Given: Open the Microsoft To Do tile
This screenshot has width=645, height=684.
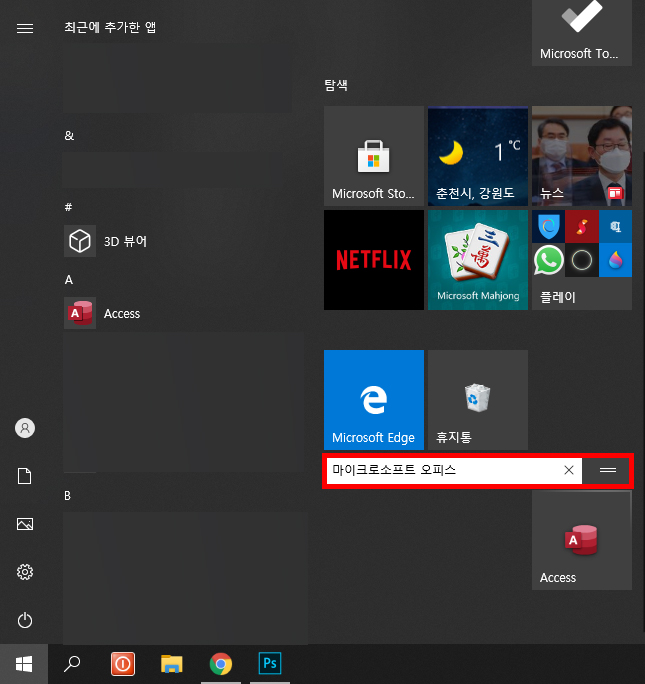Looking at the screenshot, I should coord(582,33).
